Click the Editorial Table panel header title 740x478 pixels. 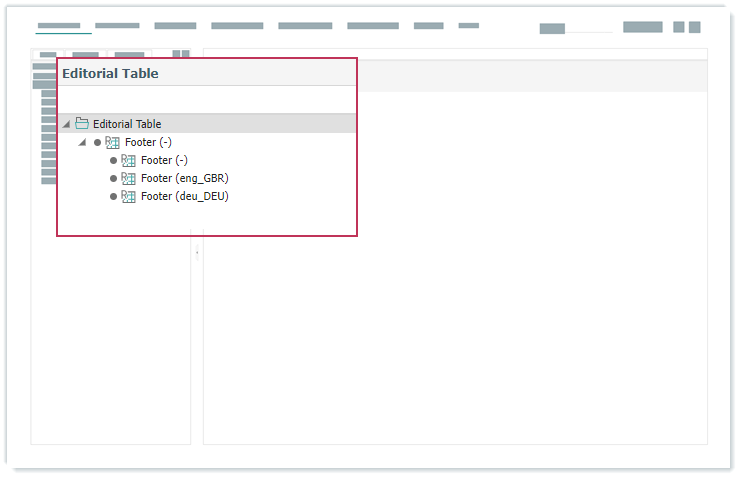pos(110,73)
